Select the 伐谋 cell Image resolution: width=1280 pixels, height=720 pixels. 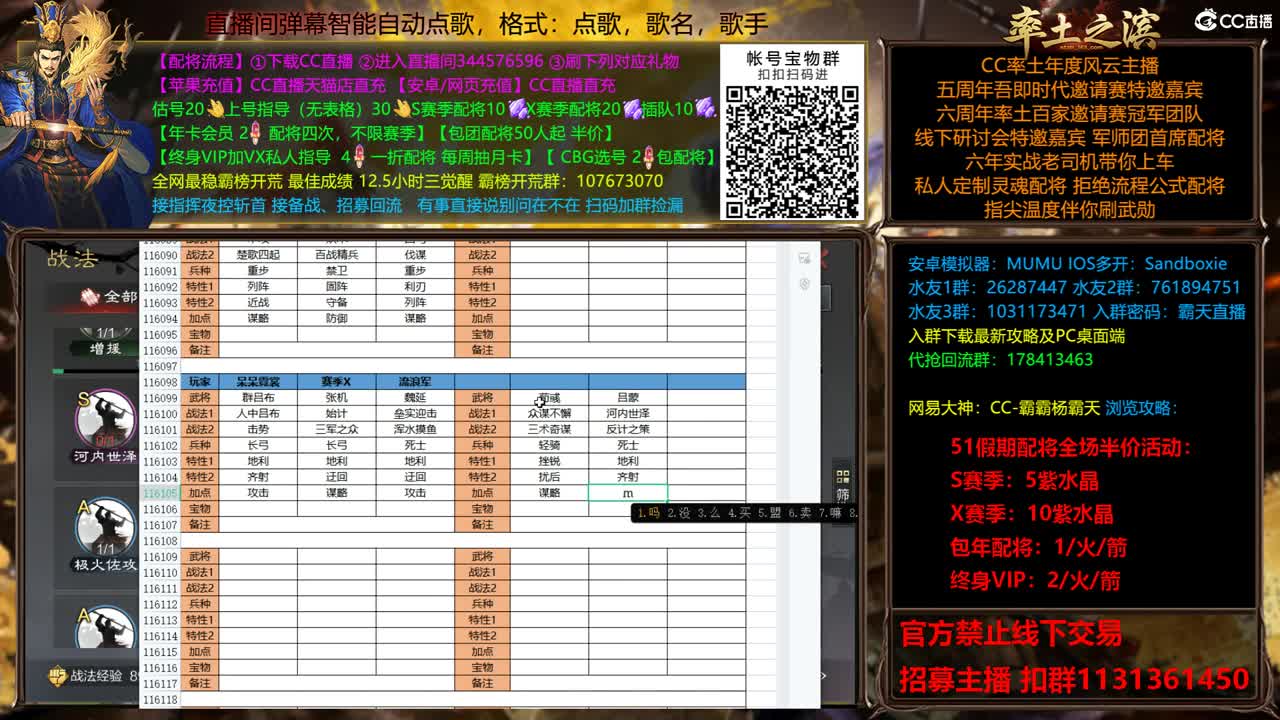(415, 255)
